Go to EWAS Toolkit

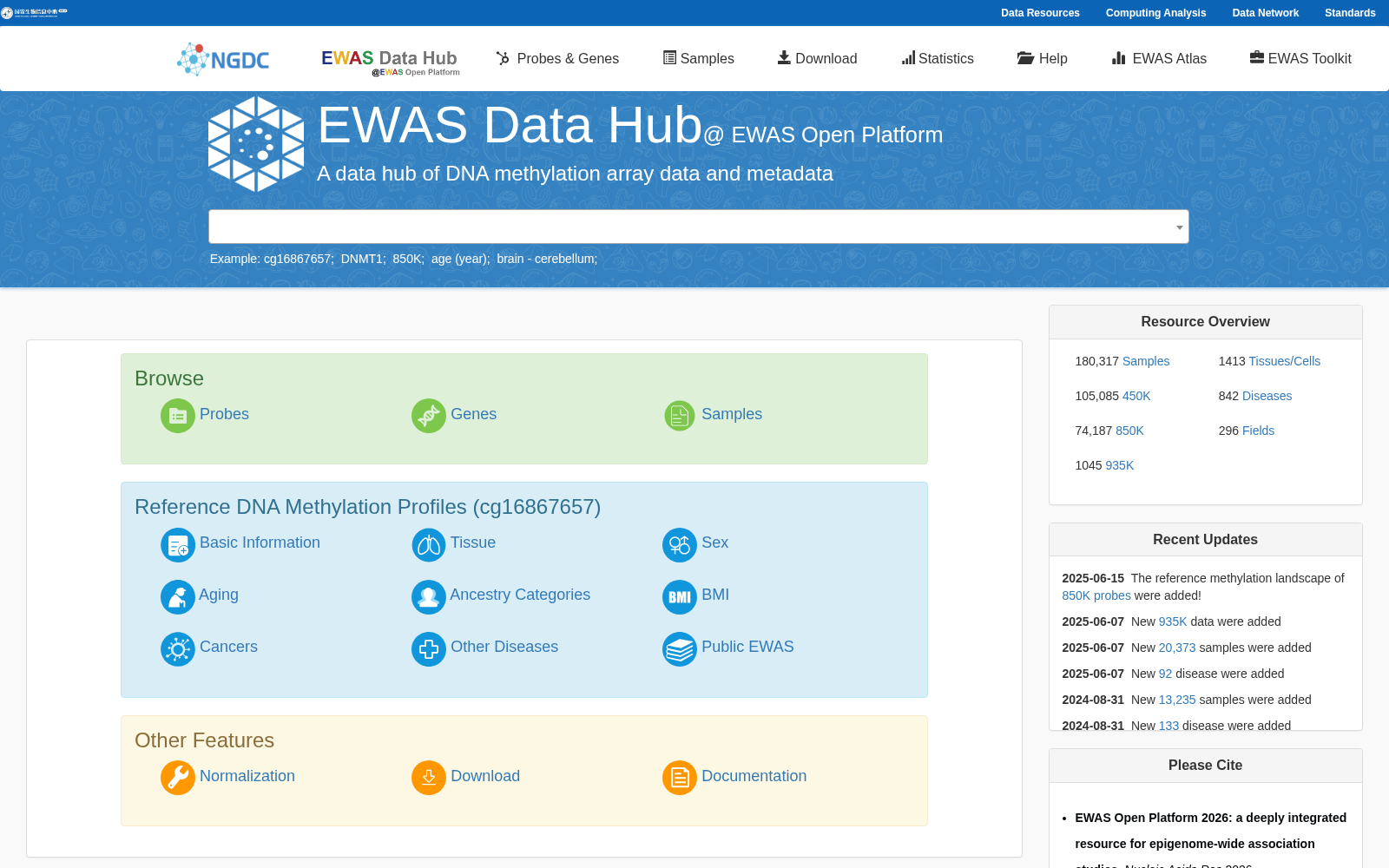coord(1300,58)
